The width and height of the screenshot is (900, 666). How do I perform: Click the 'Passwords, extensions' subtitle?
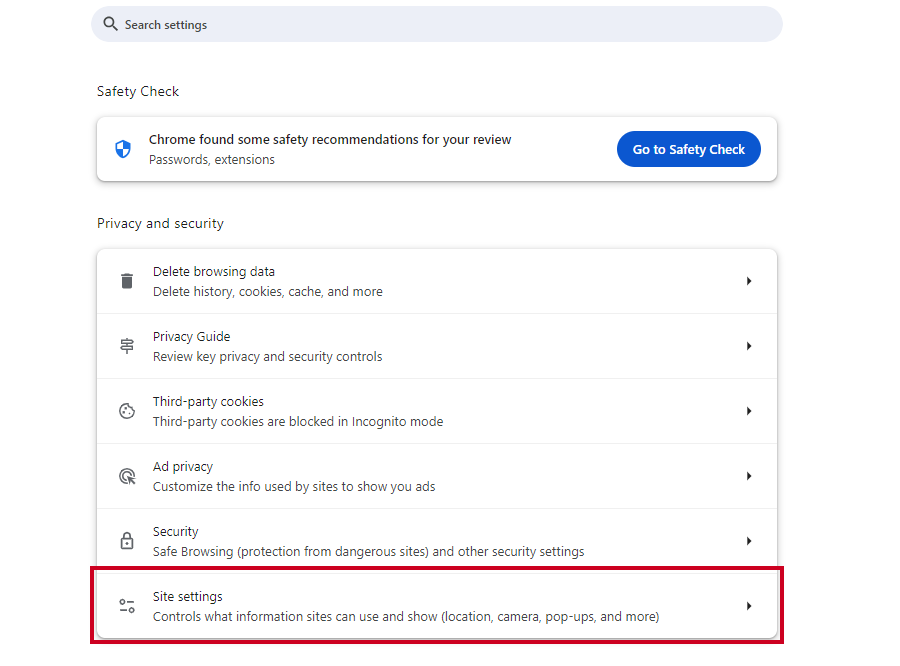click(x=212, y=160)
